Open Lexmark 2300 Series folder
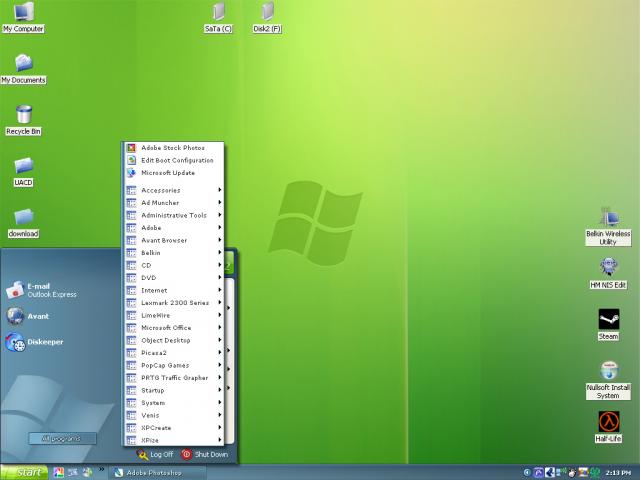Viewport: 640px width, 480px height. (173, 303)
